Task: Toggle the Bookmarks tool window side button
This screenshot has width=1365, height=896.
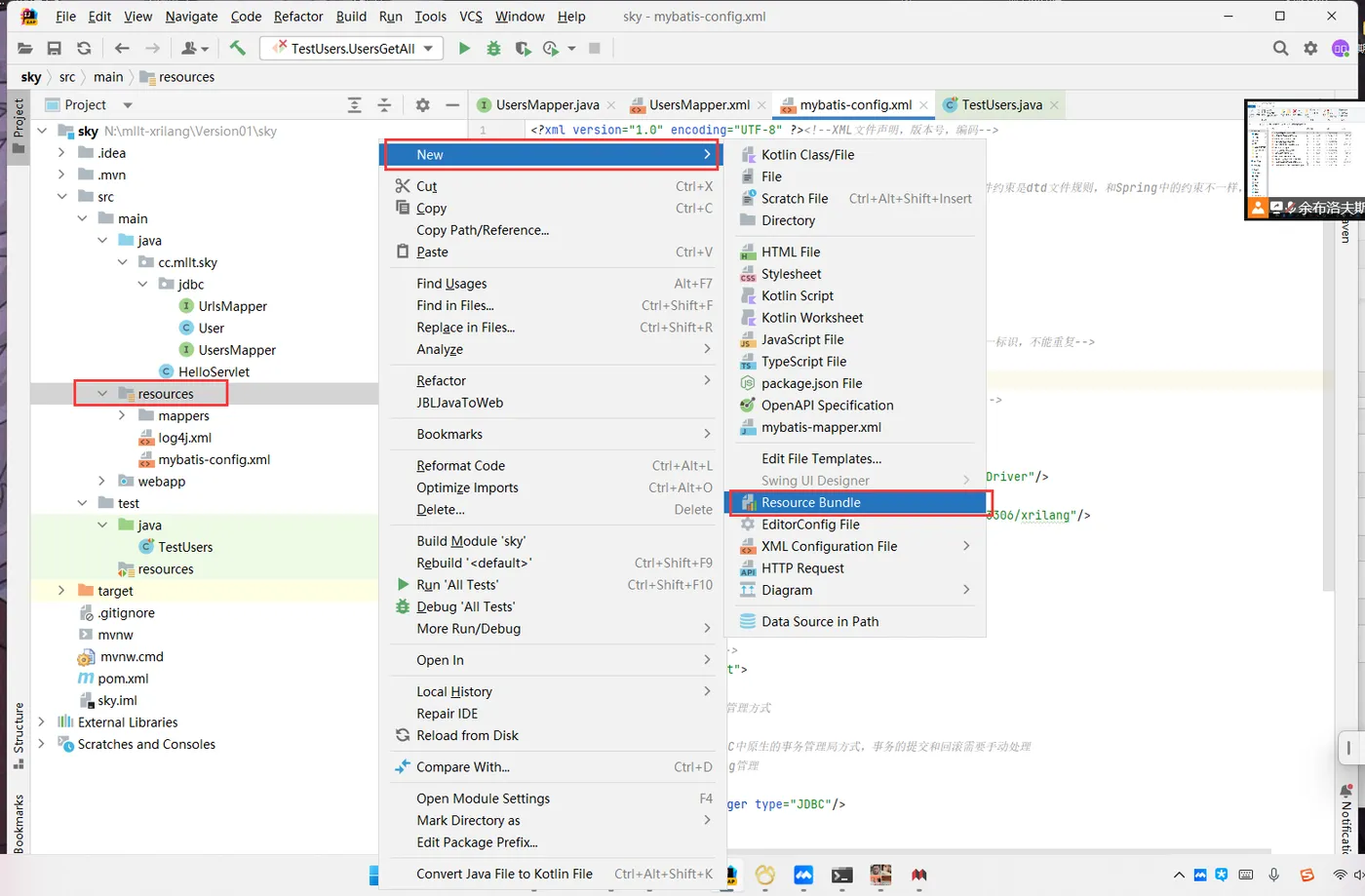Action: pos(18,824)
